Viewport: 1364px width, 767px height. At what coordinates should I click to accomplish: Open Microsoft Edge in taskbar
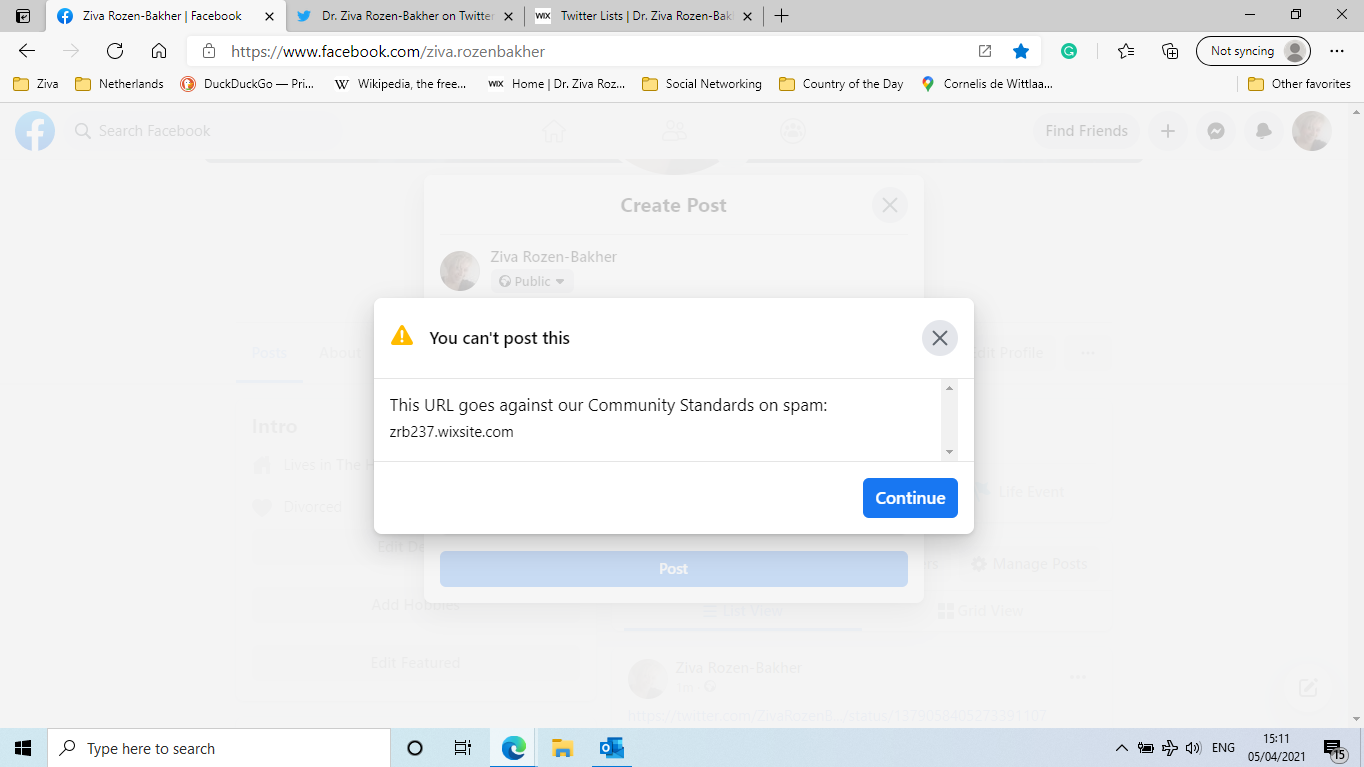514,748
